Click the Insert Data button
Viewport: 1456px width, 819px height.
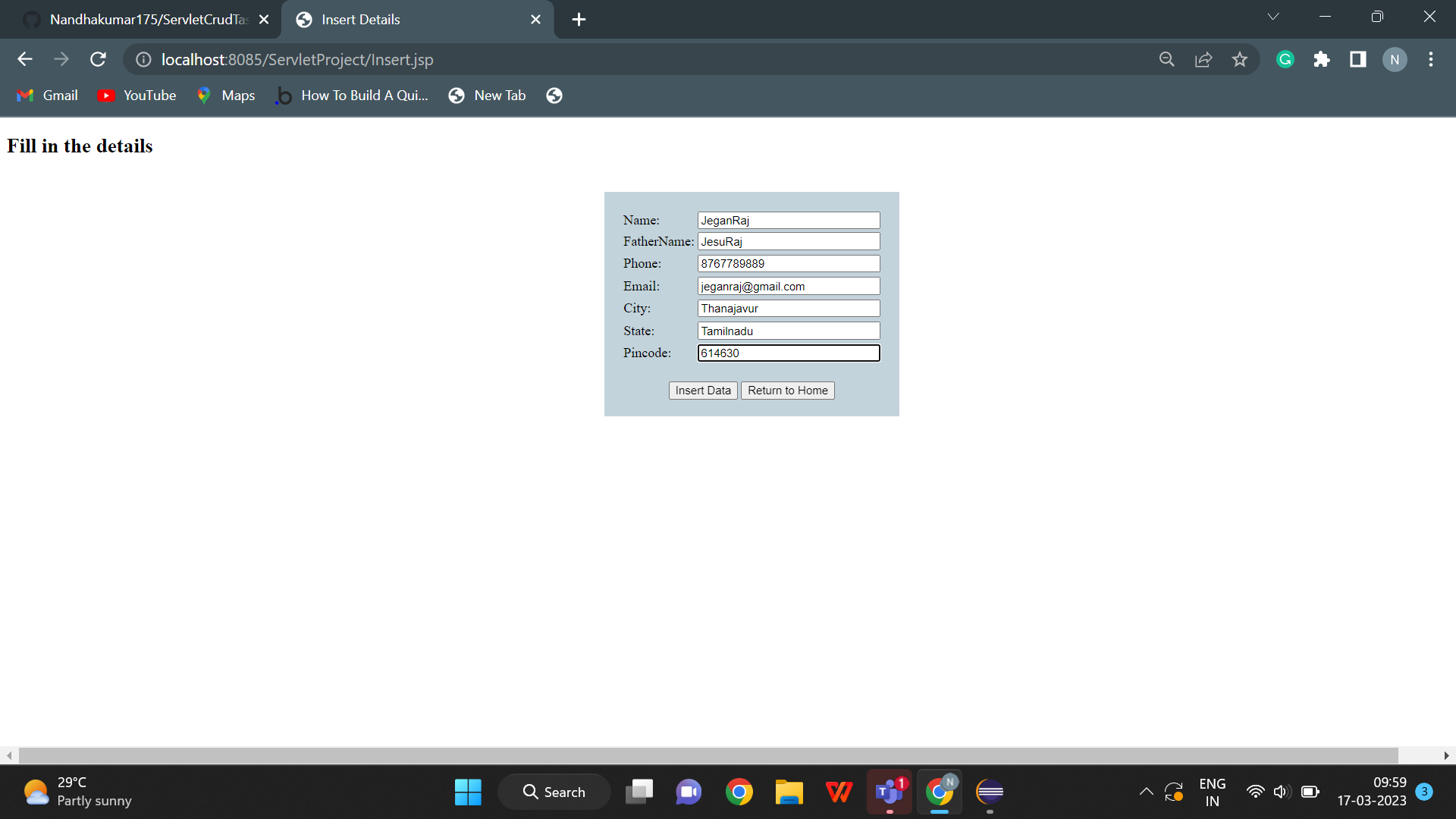point(702,390)
